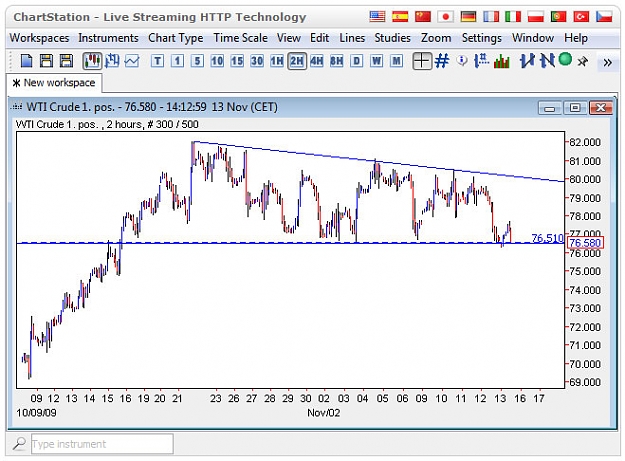Select the Czech flag language
Viewport: 625px width, 461px height.
click(604, 17)
